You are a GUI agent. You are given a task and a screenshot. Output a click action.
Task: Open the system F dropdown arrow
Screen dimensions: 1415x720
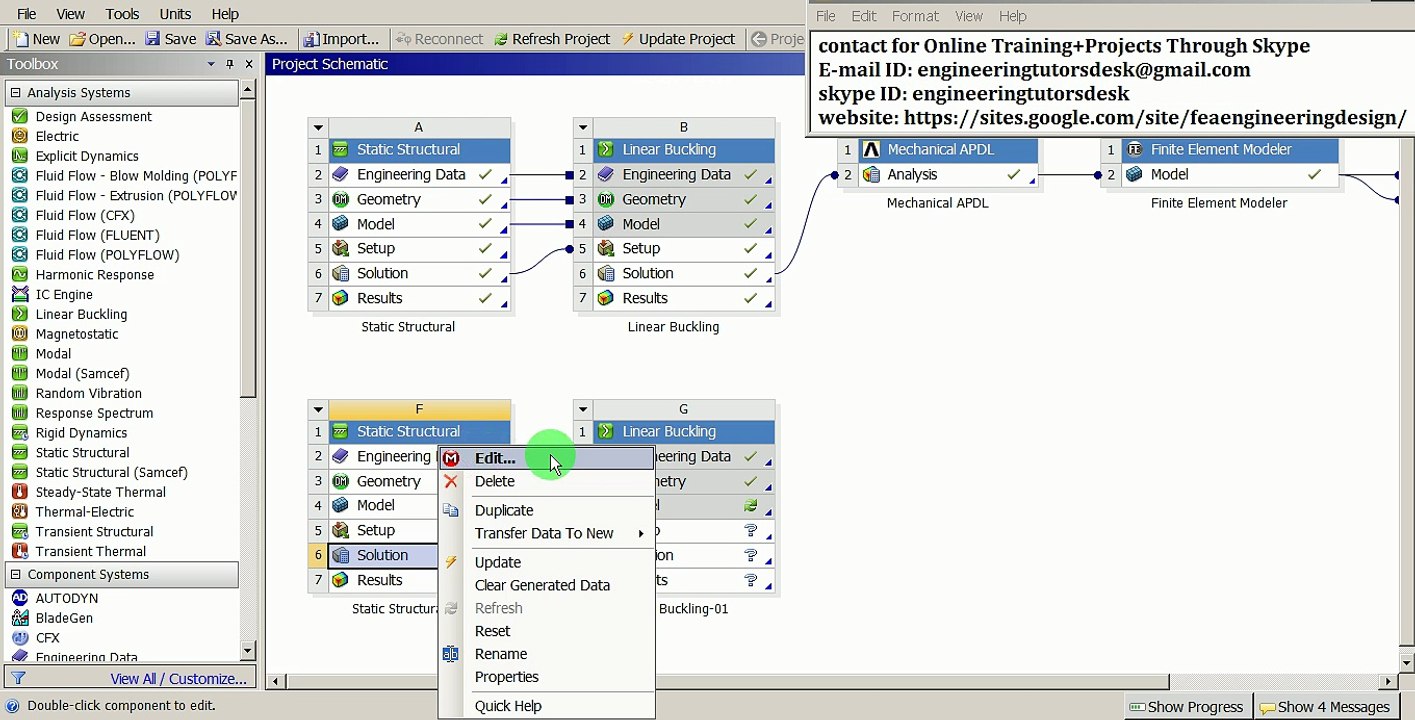[x=318, y=409]
